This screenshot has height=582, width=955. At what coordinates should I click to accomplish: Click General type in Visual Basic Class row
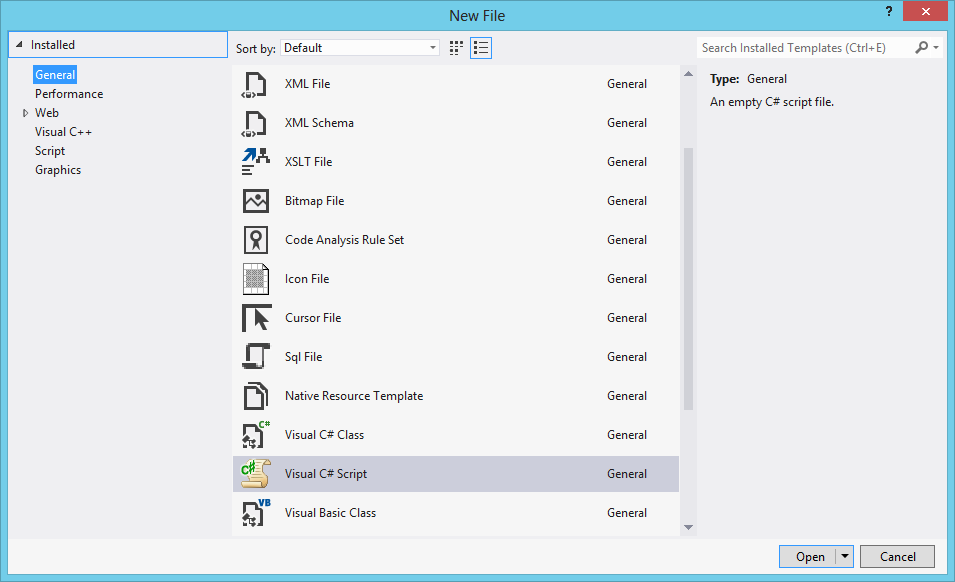click(x=627, y=513)
